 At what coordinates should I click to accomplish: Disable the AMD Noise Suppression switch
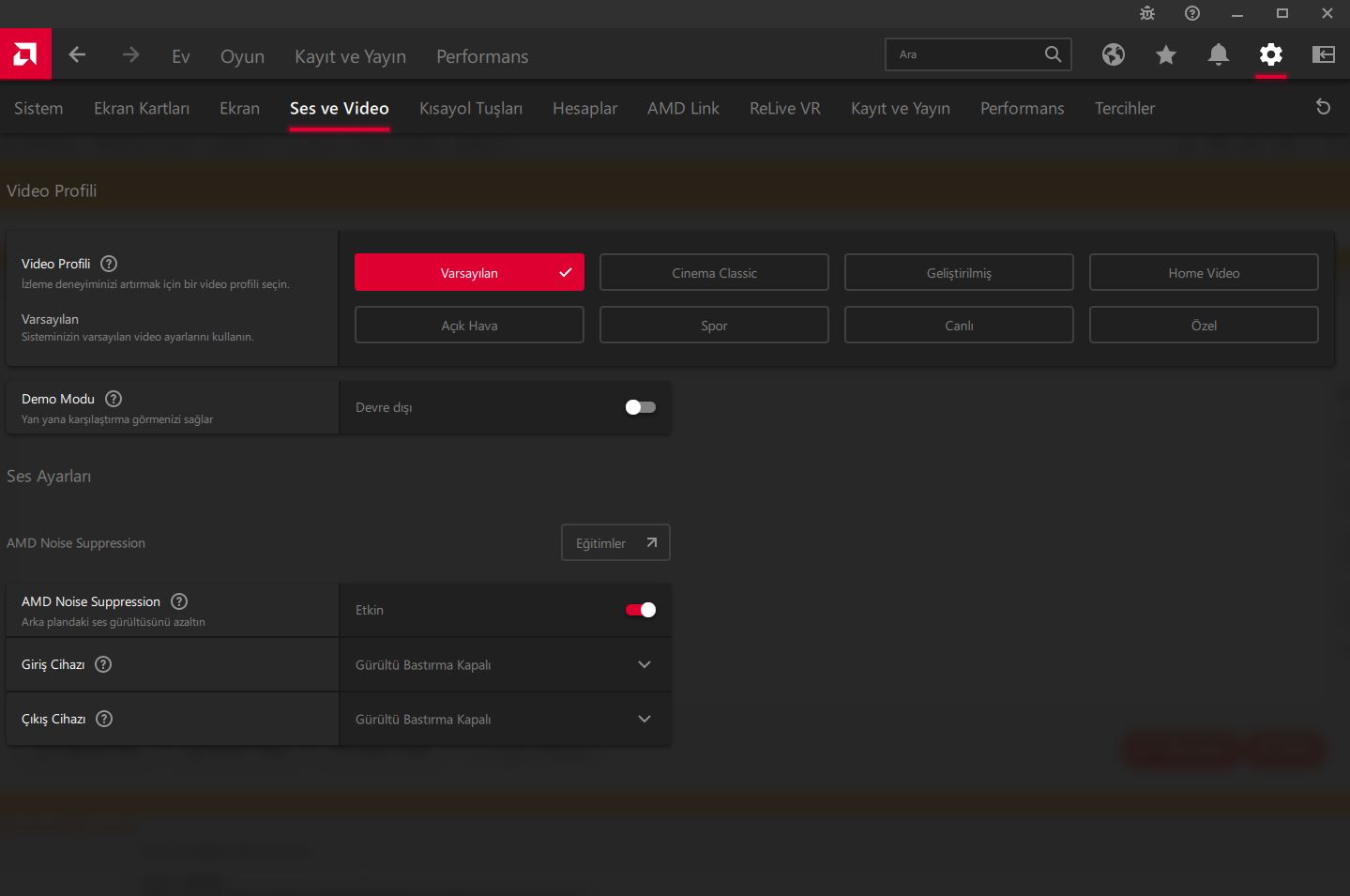click(641, 610)
